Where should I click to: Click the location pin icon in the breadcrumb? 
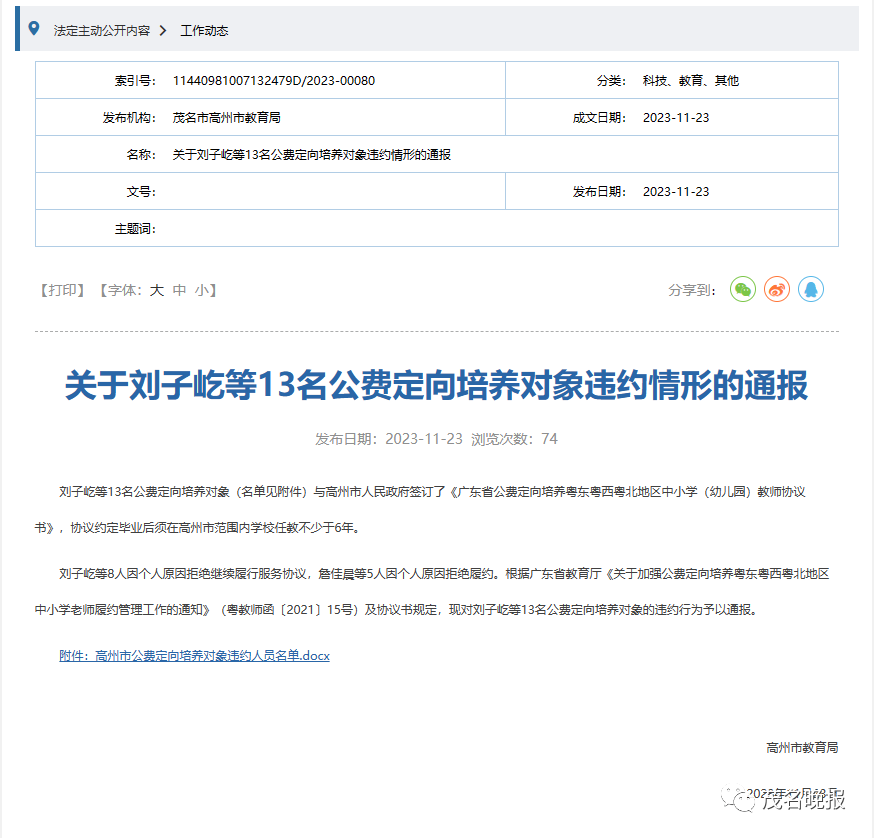[36, 29]
